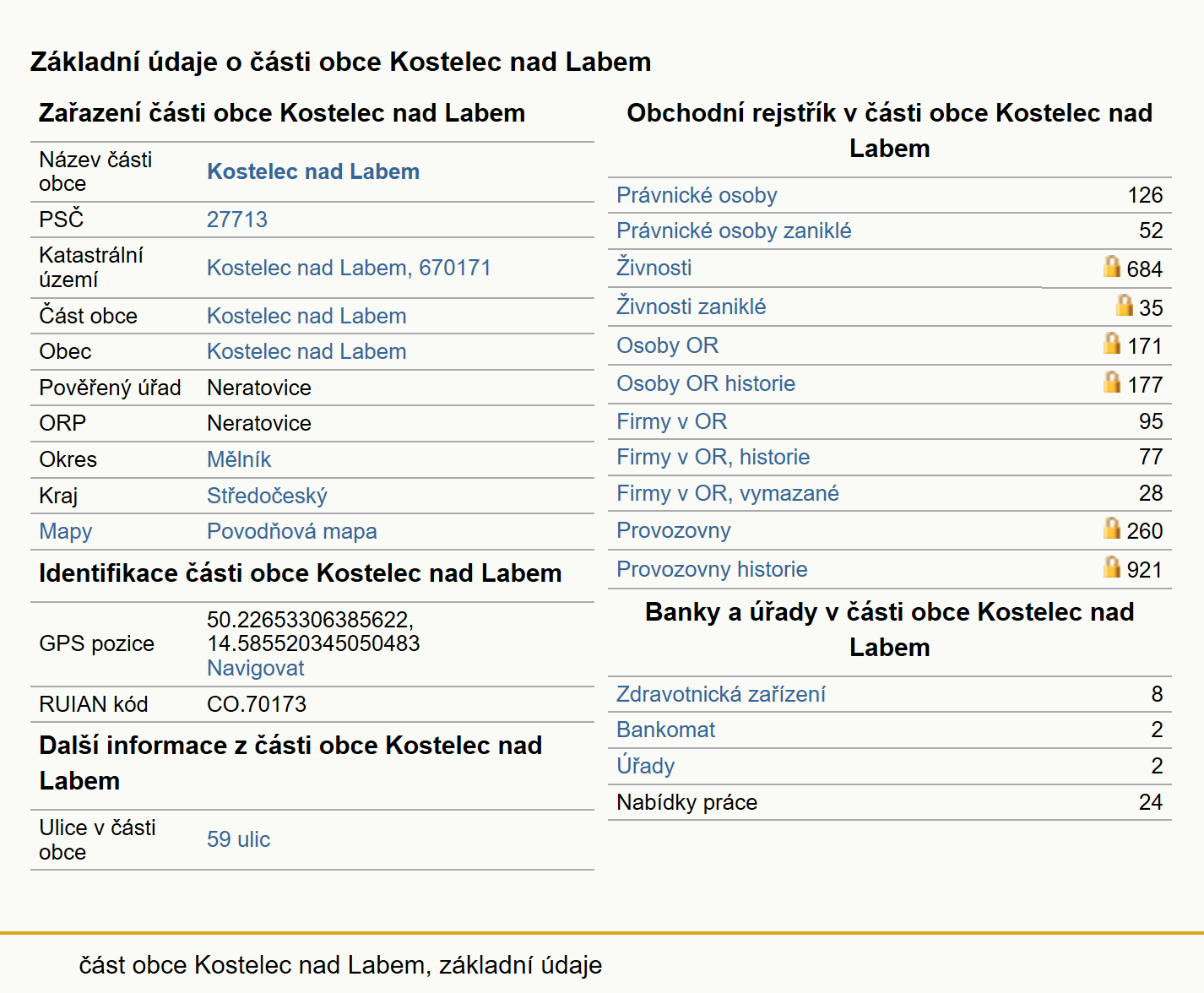The height and width of the screenshot is (993, 1204).
Task: Click the lock icon beside Osoby OR historie
Action: coord(1112,382)
